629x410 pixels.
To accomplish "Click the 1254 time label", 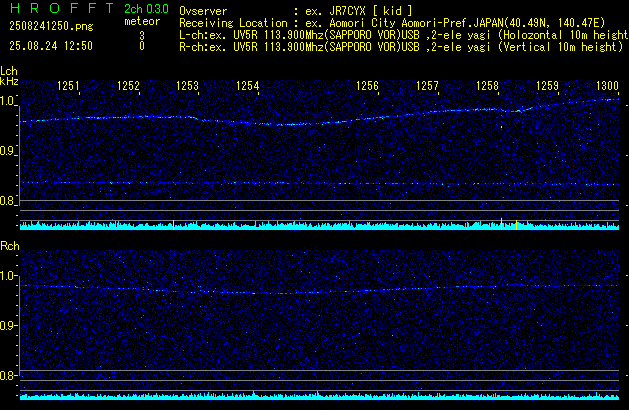I will coord(248,85).
